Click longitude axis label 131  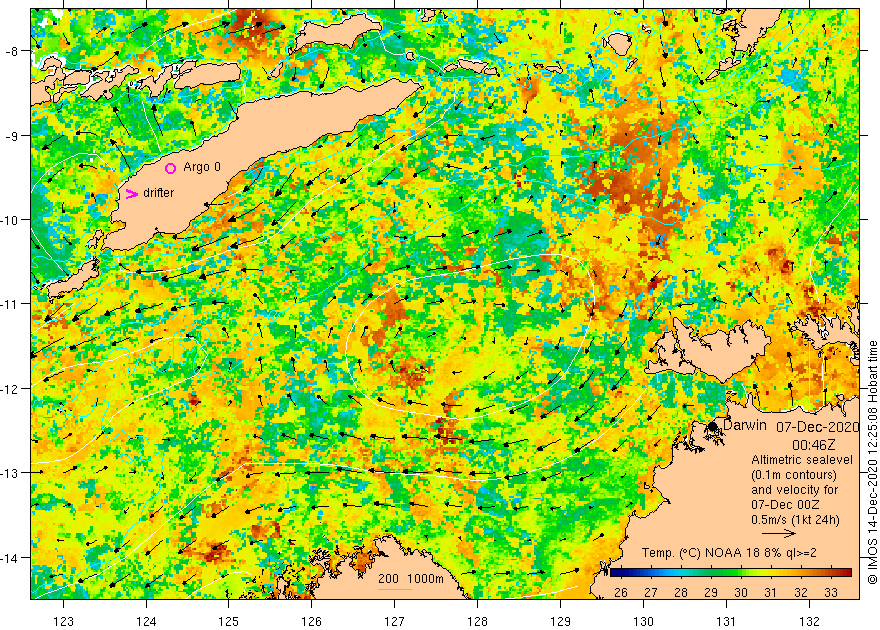click(x=726, y=621)
